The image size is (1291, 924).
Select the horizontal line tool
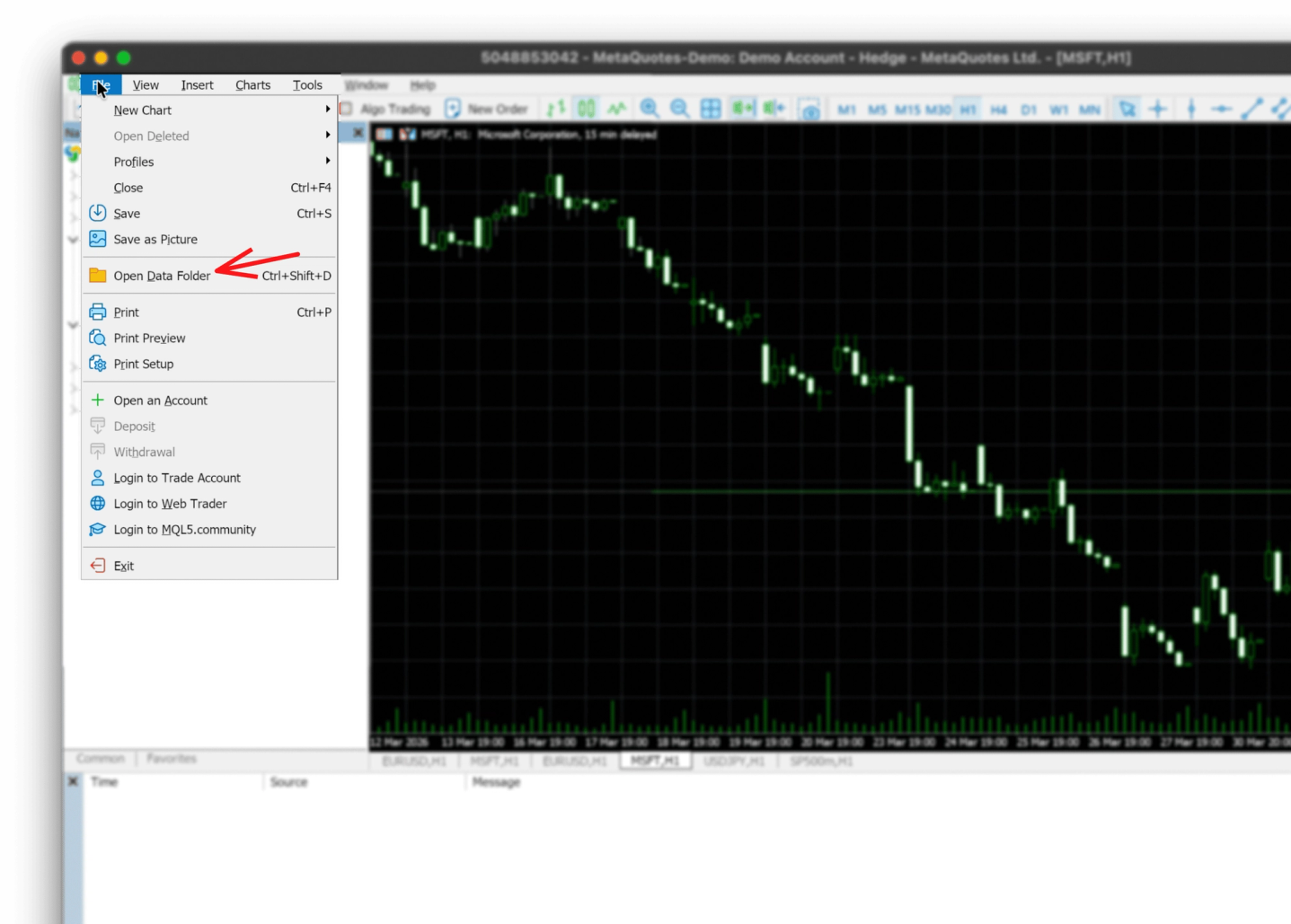pos(1221,109)
